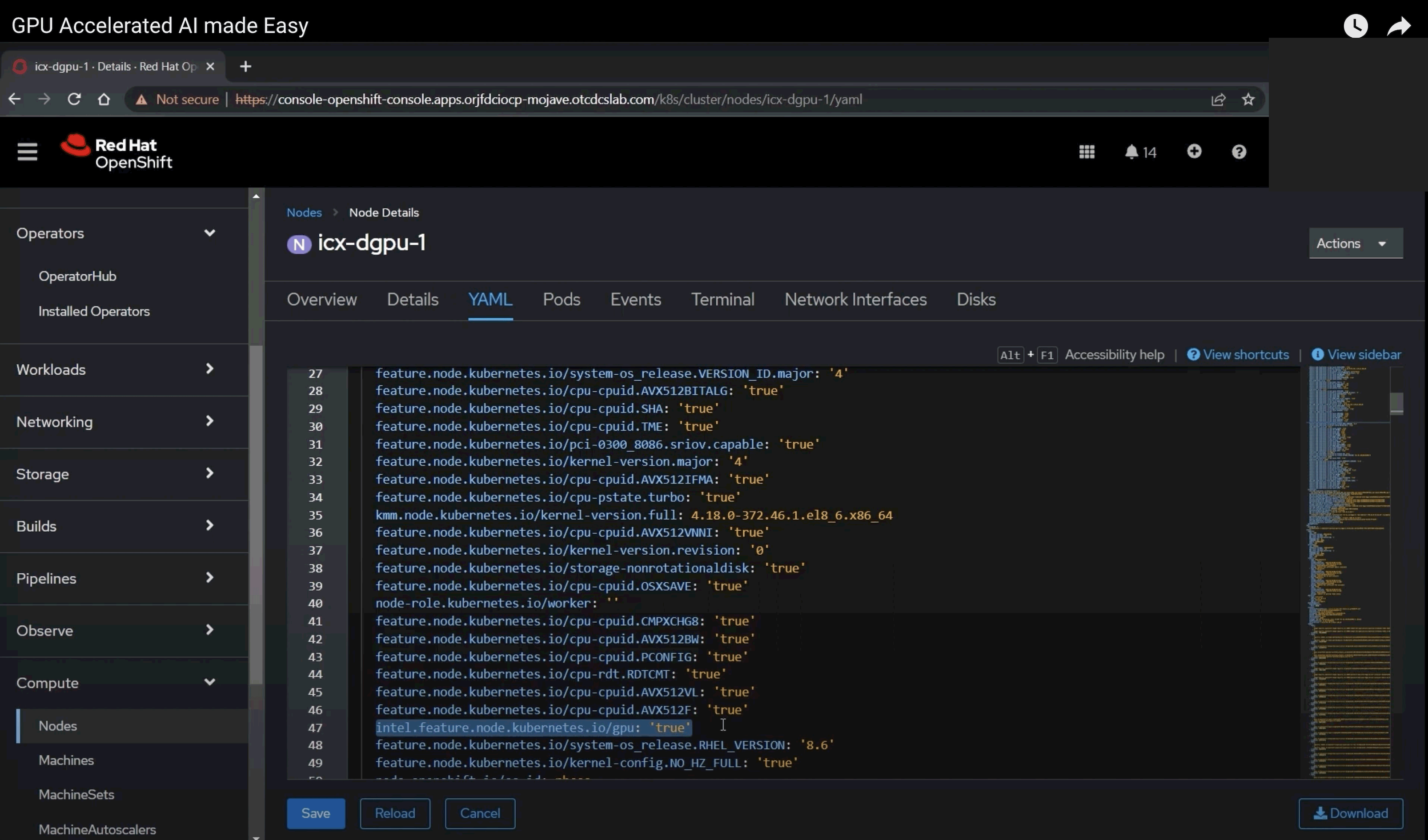Screen dimensions: 1428x840
Task: Open the application launcher grid icon
Action: tap(1086, 152)
